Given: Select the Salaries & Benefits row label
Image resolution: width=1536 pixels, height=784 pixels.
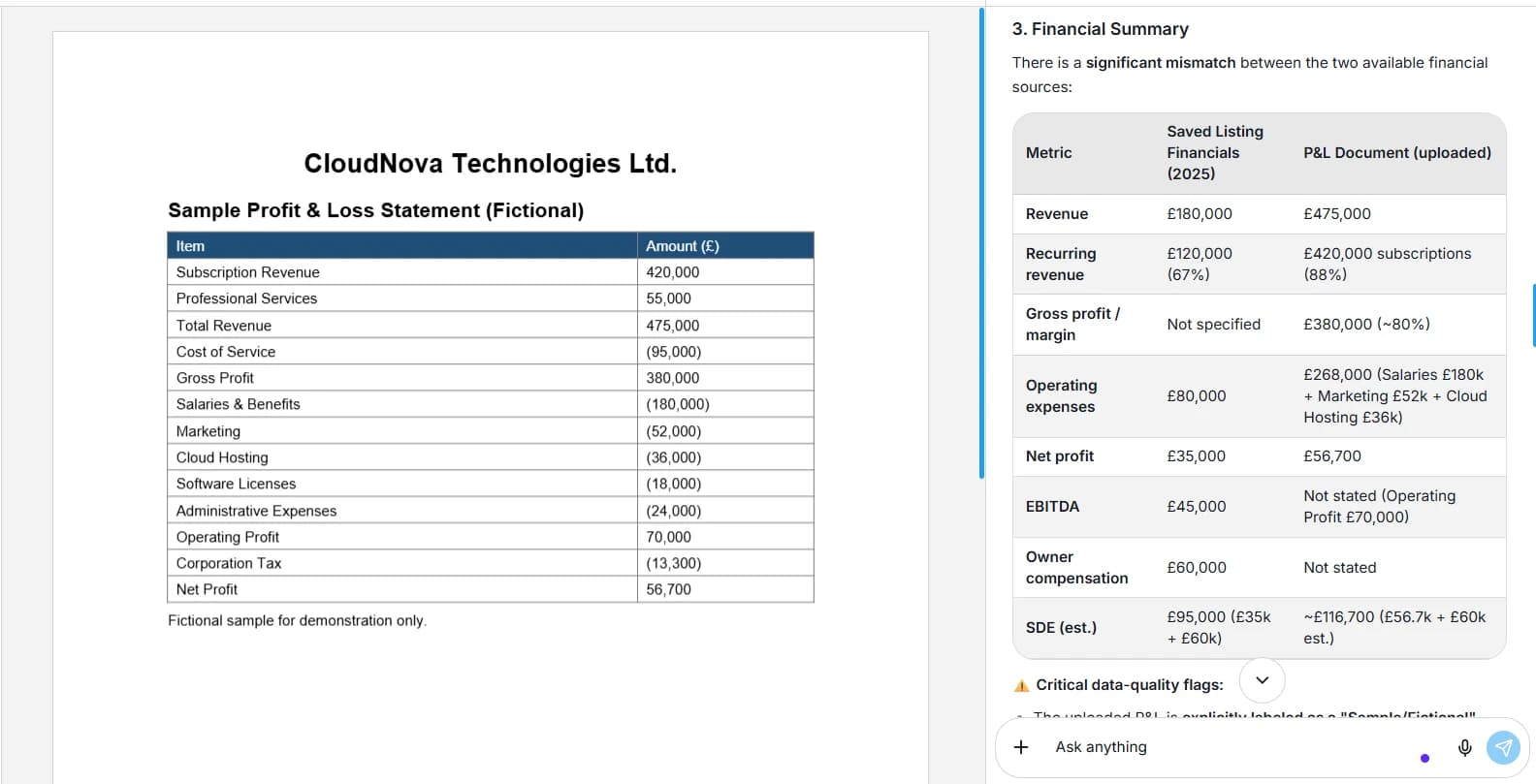Looking at the screenshot, I should [x=238, y=404].
